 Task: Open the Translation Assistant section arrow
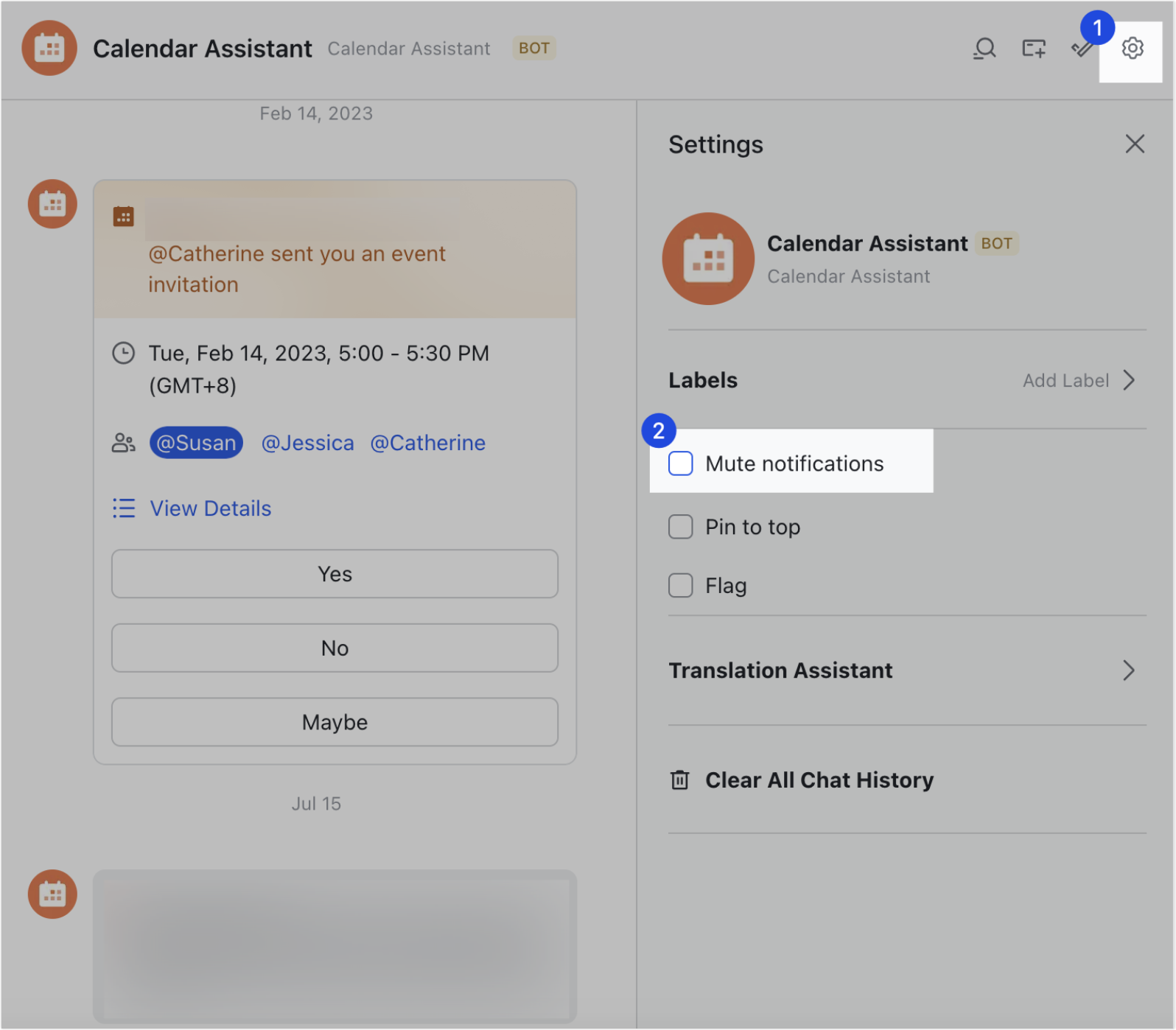click(x=1128, y=670)
